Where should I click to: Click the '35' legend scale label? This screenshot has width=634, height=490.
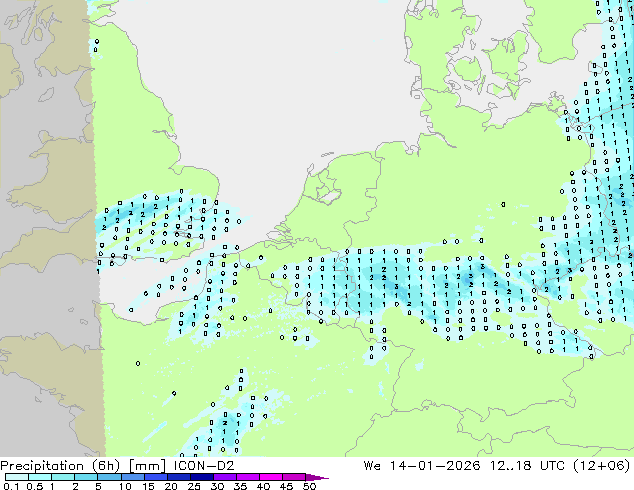240,486
